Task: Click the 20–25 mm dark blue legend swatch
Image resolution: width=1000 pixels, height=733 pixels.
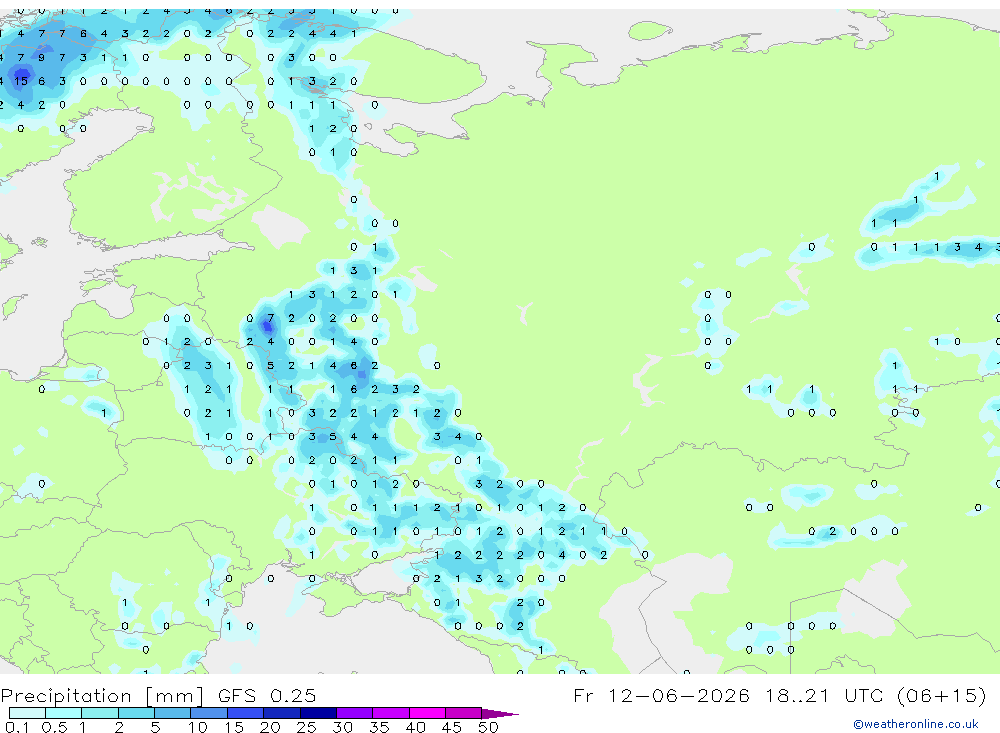Action: pyautogui.click(x=281, y=713)
